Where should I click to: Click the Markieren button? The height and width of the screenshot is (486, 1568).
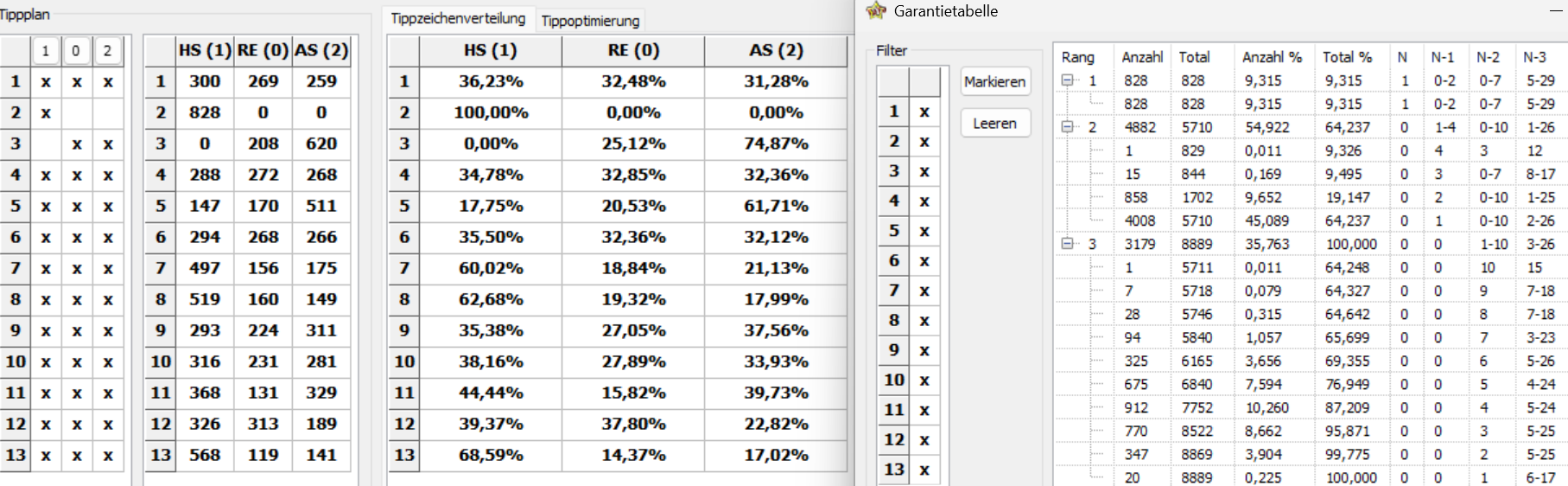995,81
